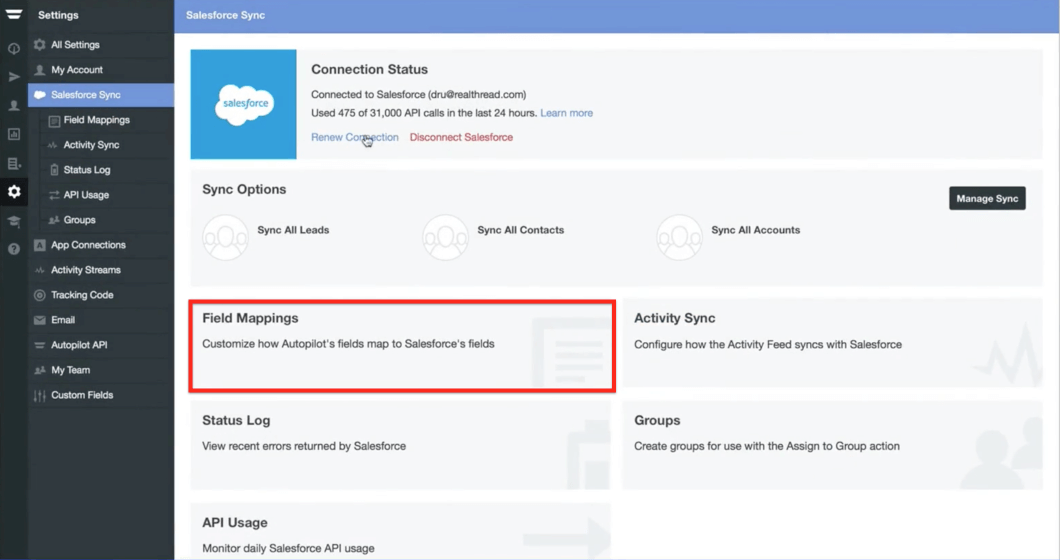The height and width of the screenshot is (560, 1060).
Task: Click the Autopilot logo icon at top-left
Action: 14,14
